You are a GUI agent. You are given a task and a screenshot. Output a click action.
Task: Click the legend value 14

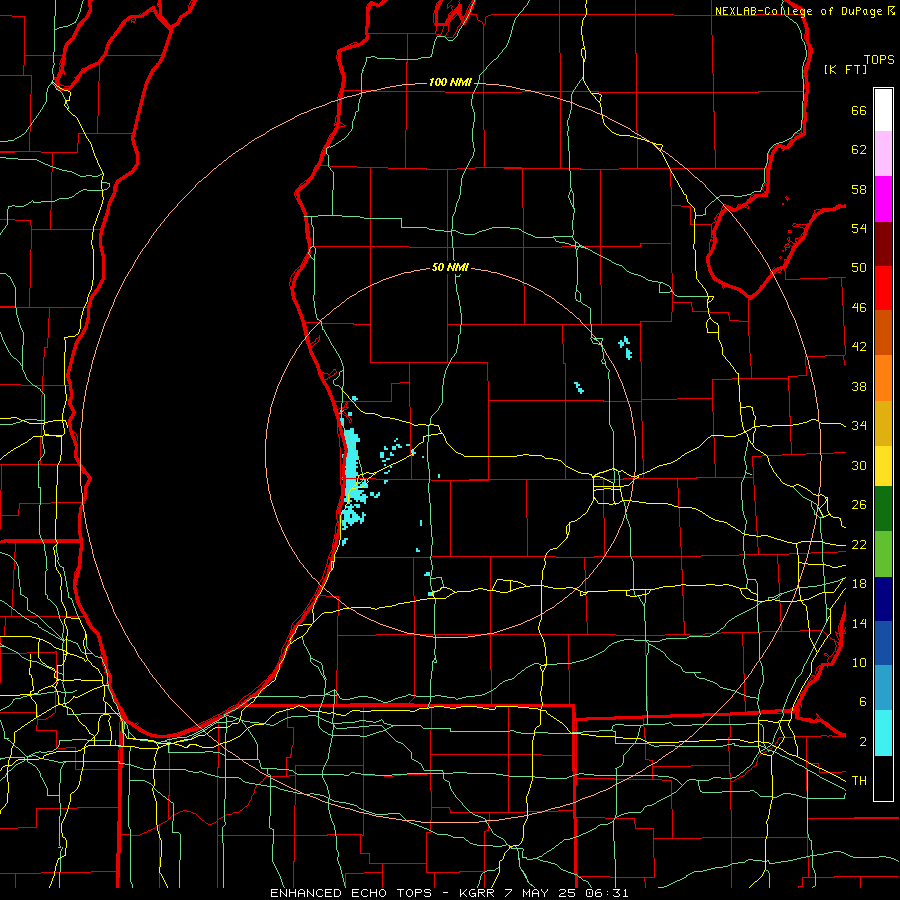pos(859,623)
